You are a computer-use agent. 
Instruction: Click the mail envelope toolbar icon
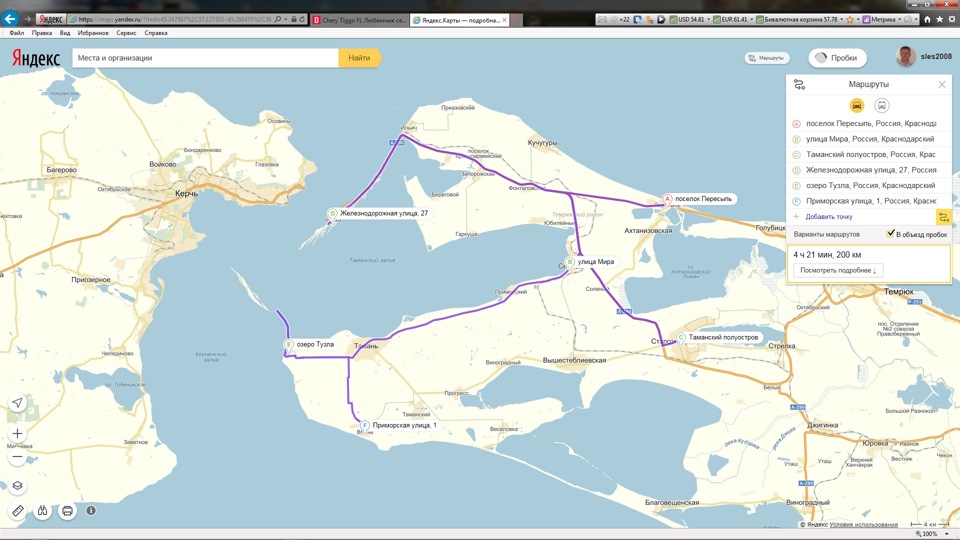coord(602,20)
